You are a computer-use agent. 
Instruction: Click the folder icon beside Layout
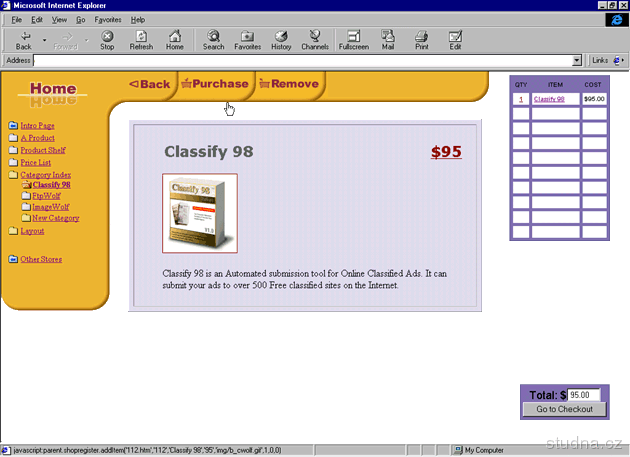(13, 230)
